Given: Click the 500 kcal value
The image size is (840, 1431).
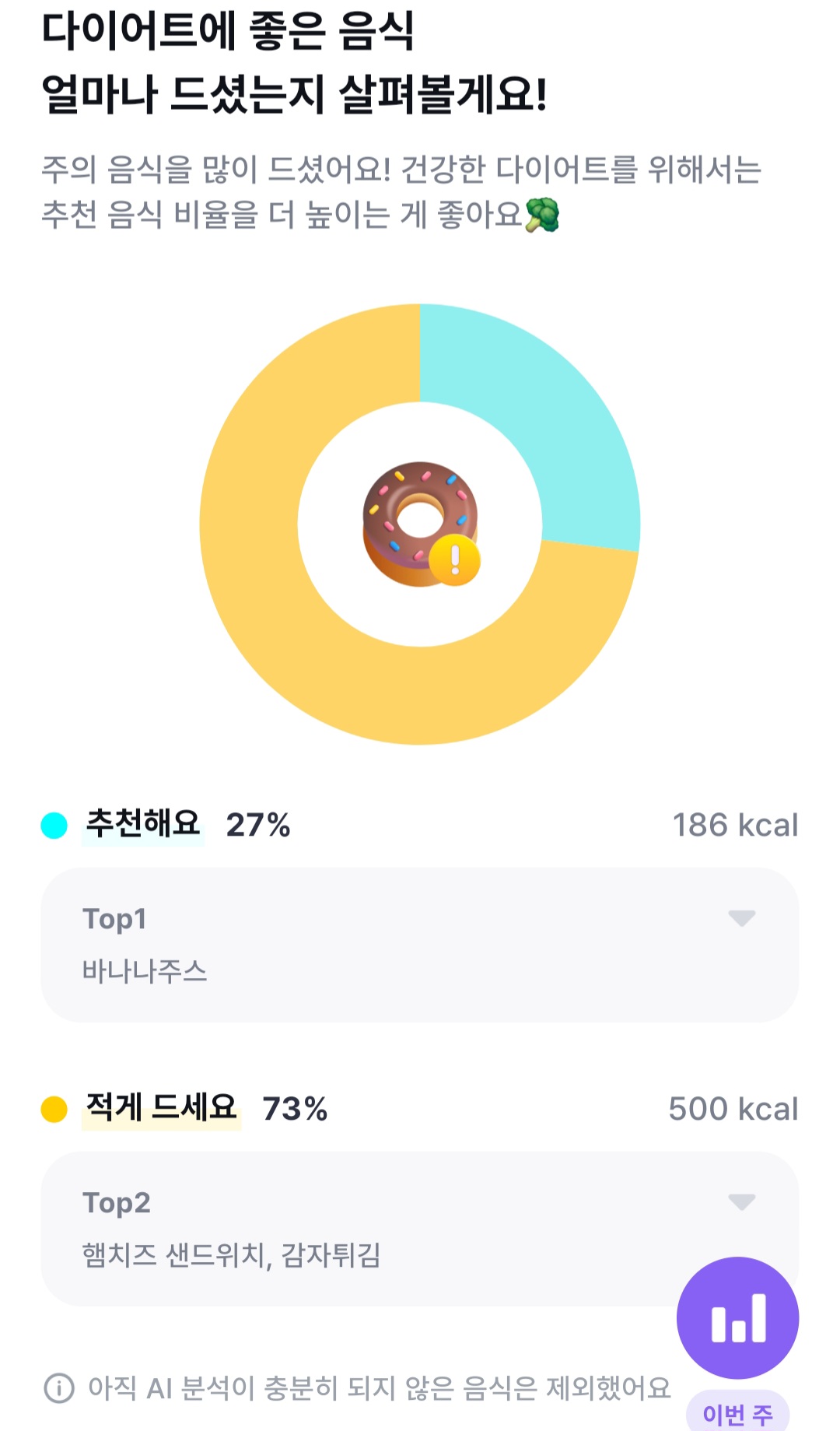Looking at the screenshot, I should tap(733, 1109).
